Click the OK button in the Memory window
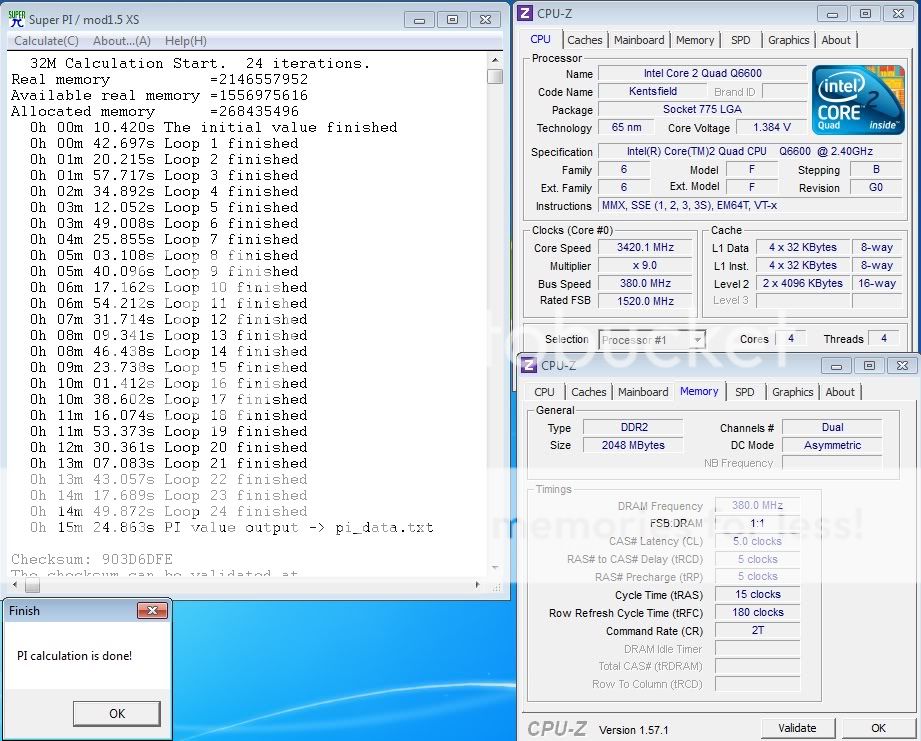The image size is (921, 741). [877, 727]
